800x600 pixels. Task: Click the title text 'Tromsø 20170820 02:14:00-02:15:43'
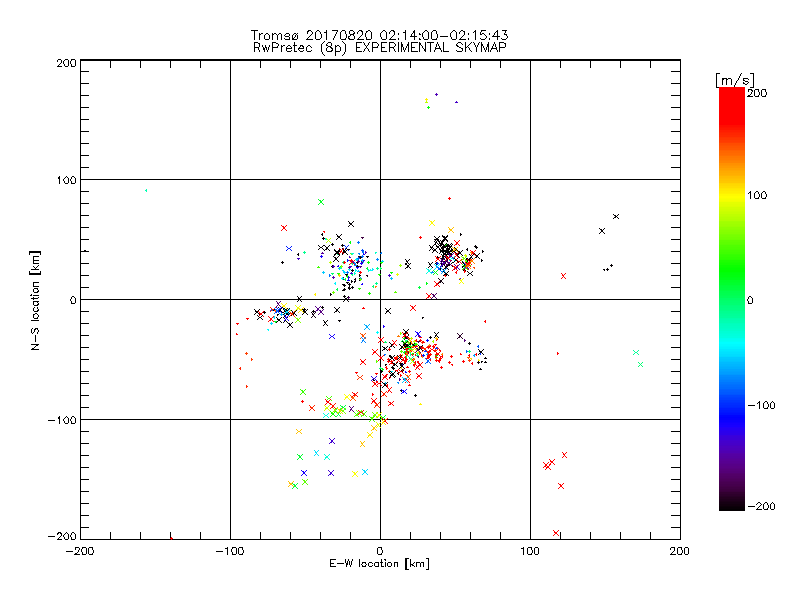tap(379, 35)
